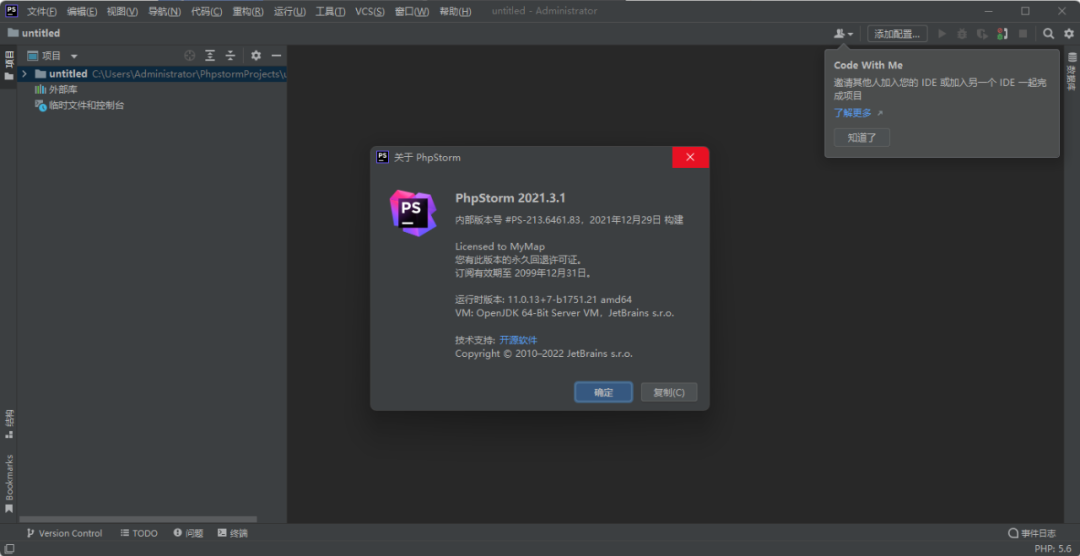Click the 添加配置... run configuration button
The height and width of the screenshot is (556, 1080).
[897, 33]
